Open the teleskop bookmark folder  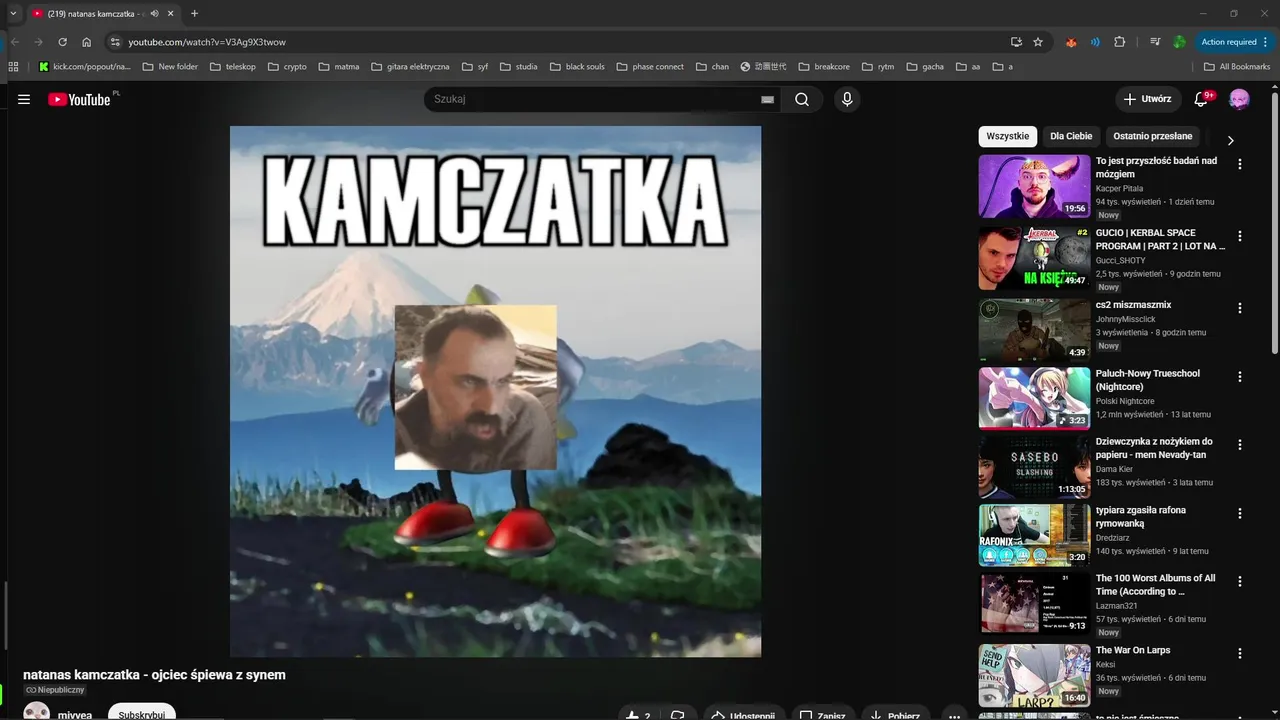pos(232,67)
